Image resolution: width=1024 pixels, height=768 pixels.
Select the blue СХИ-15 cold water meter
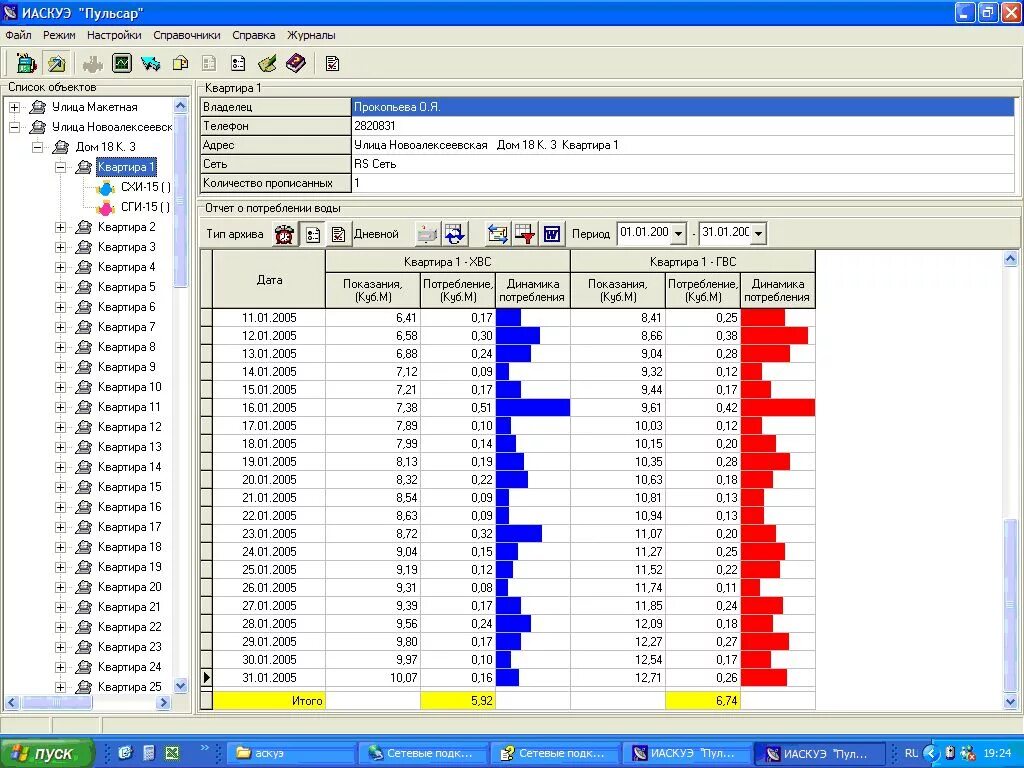tap(145, 187)
